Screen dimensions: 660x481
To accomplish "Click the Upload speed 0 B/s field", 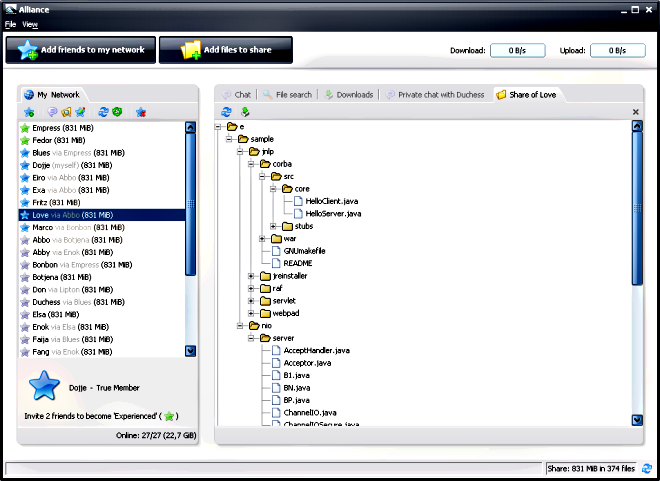I will pyautogui.click(x=617, y=50).
